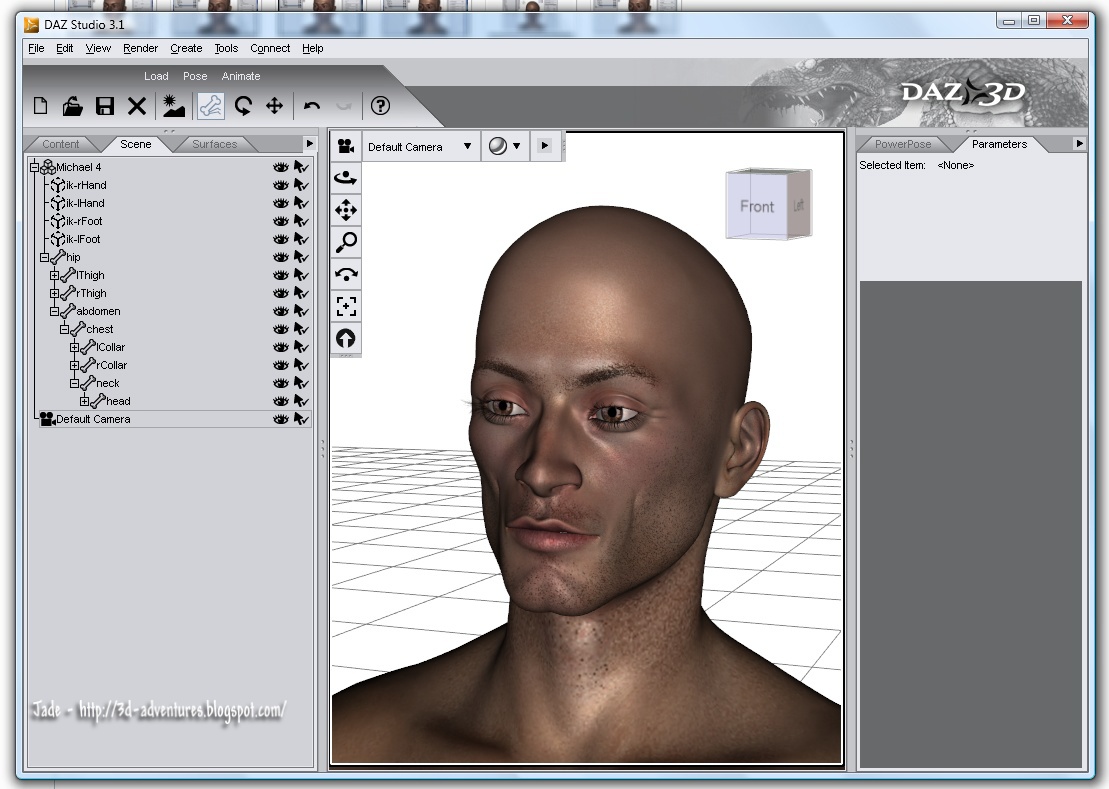Click the frame selection viewport control
Viewport: 1109px width, 789px height.
346,306
